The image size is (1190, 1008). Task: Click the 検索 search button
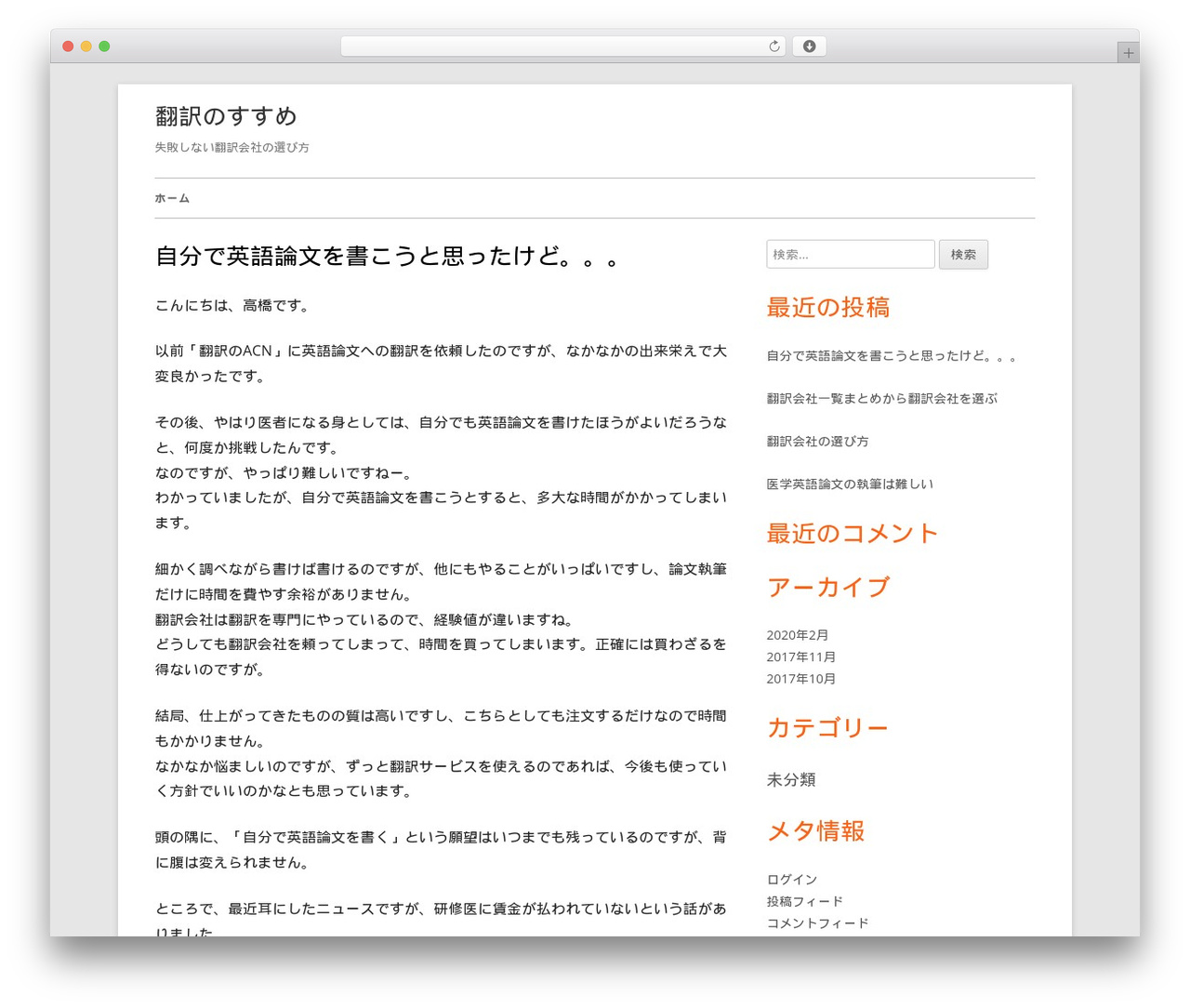[963, 254]
